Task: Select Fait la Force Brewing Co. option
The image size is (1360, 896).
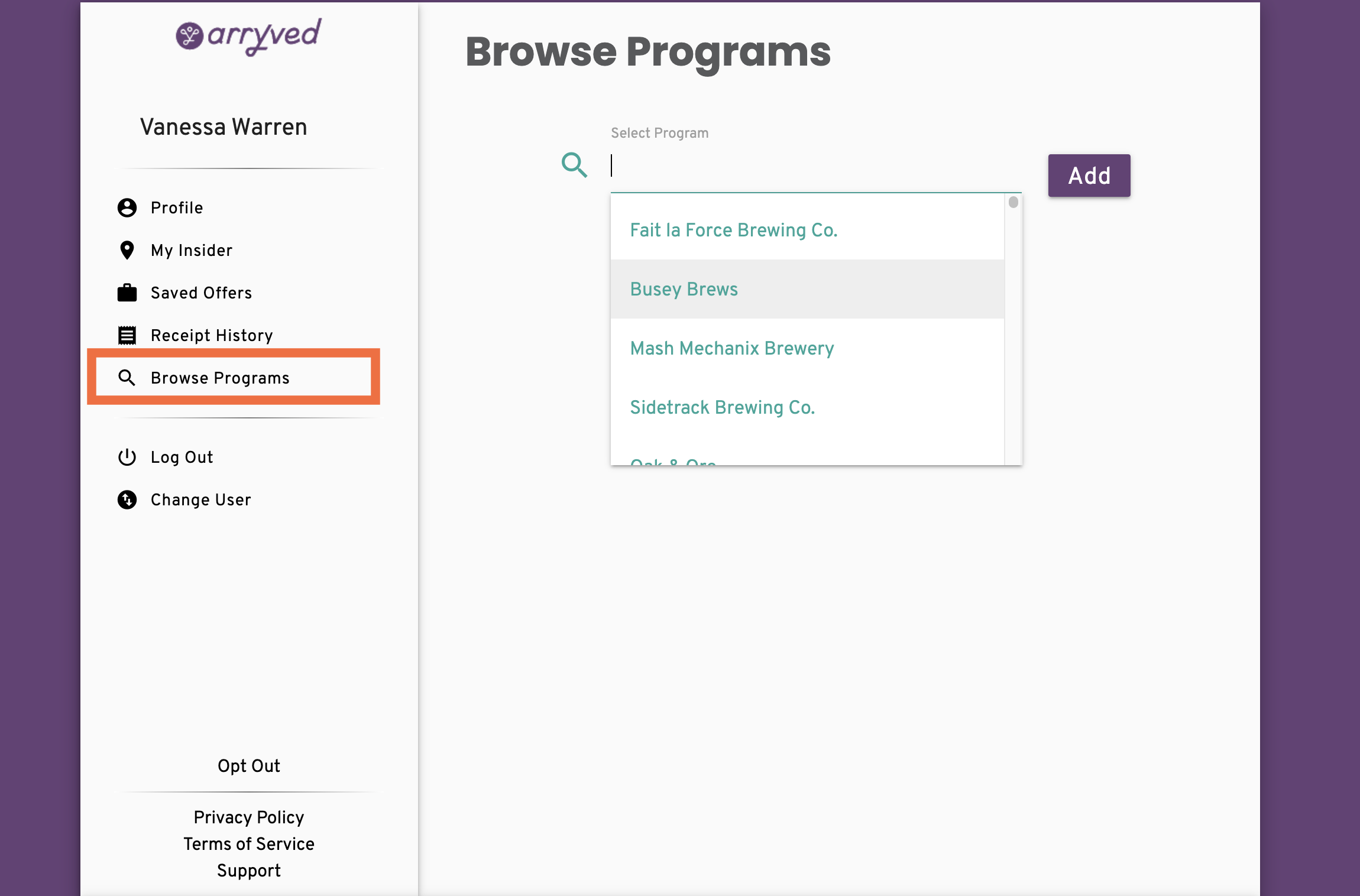Action: [x=807, y=230]
